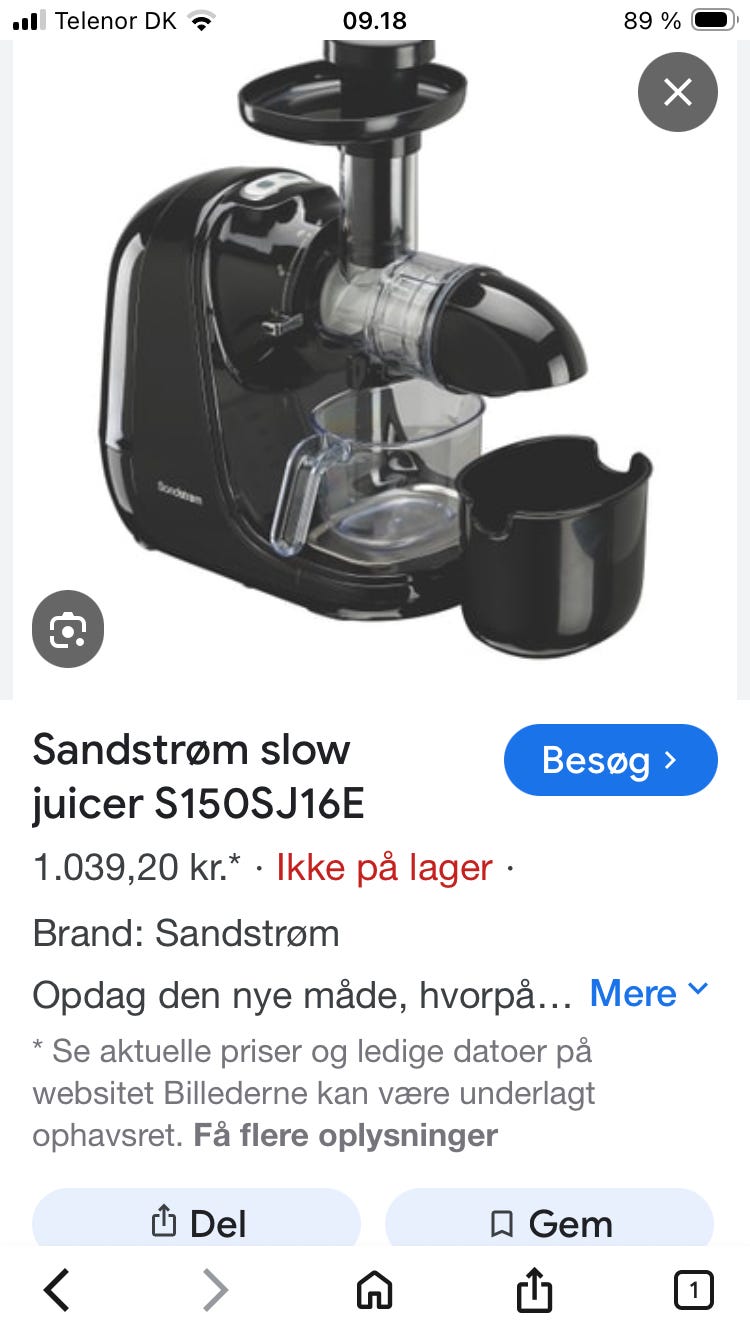Tap the 09.18 clock in status bar
This screenshot has width=750, height=1334.
[x=375, y=20]
